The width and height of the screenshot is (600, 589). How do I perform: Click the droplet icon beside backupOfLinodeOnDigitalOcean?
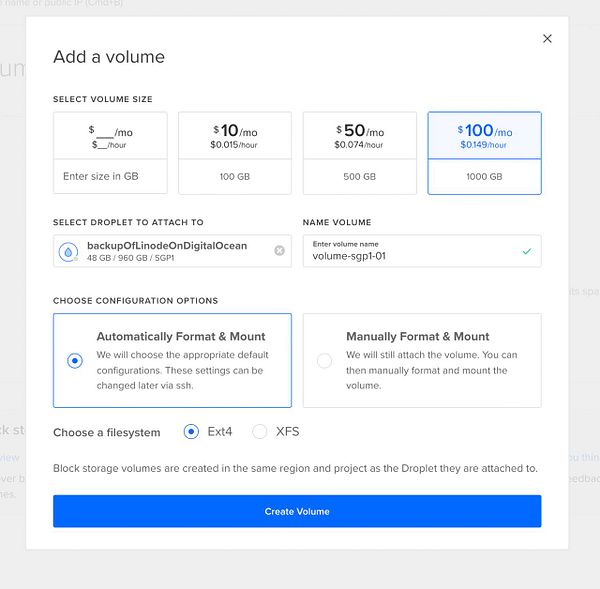[69, 251]
